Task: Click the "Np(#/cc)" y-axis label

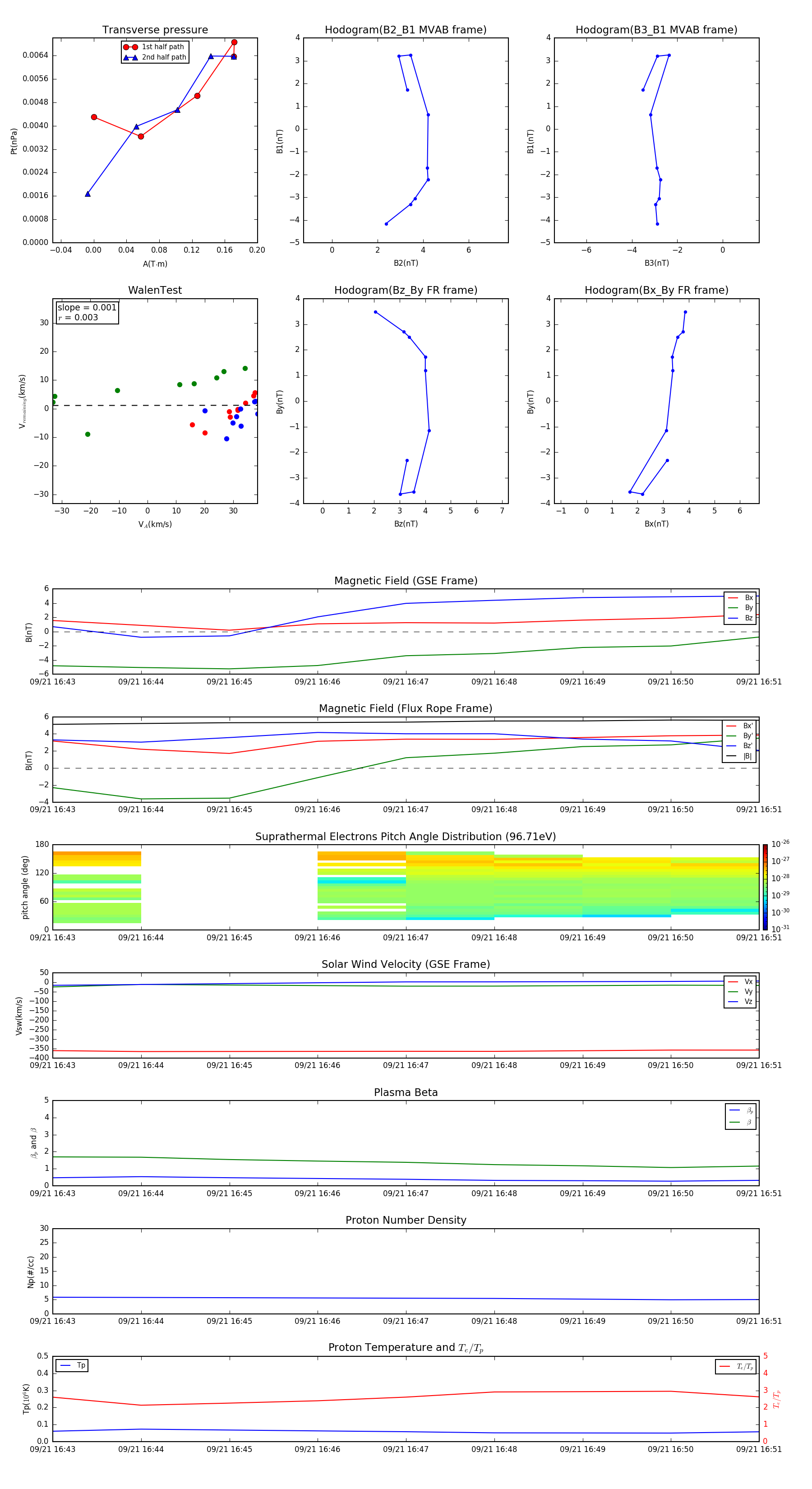Action: [x=31, y=1272]
